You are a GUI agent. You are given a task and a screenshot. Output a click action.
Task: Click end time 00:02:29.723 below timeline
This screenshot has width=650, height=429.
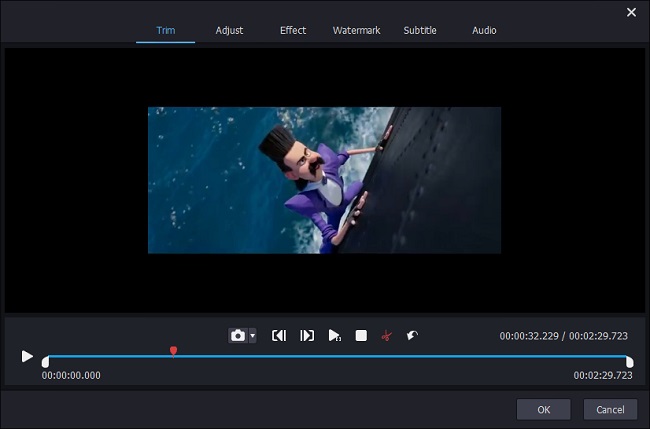pyautogui.click(x=603, y=375)
